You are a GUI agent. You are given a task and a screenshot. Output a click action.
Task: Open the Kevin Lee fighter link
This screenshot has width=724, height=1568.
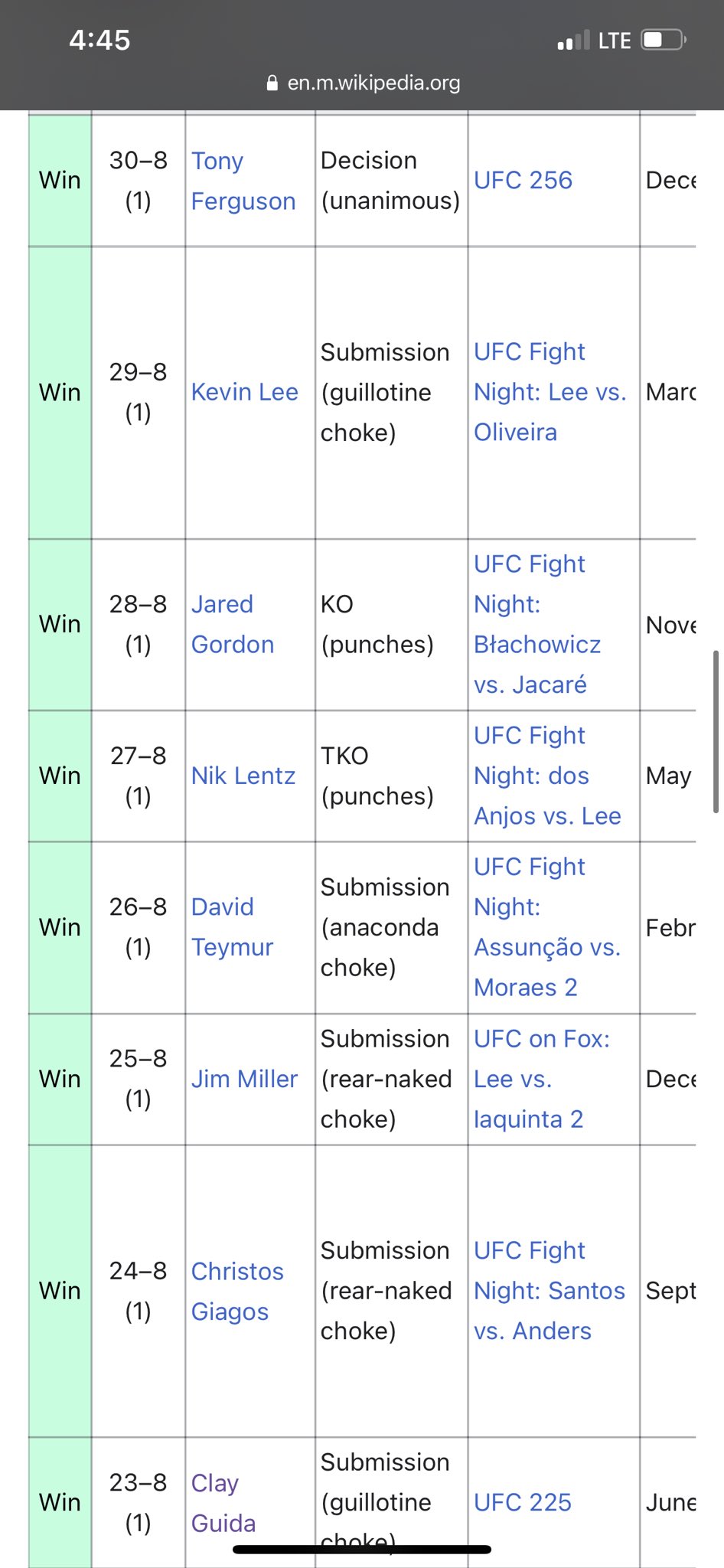pyautogui.click(x=245, y=392)
